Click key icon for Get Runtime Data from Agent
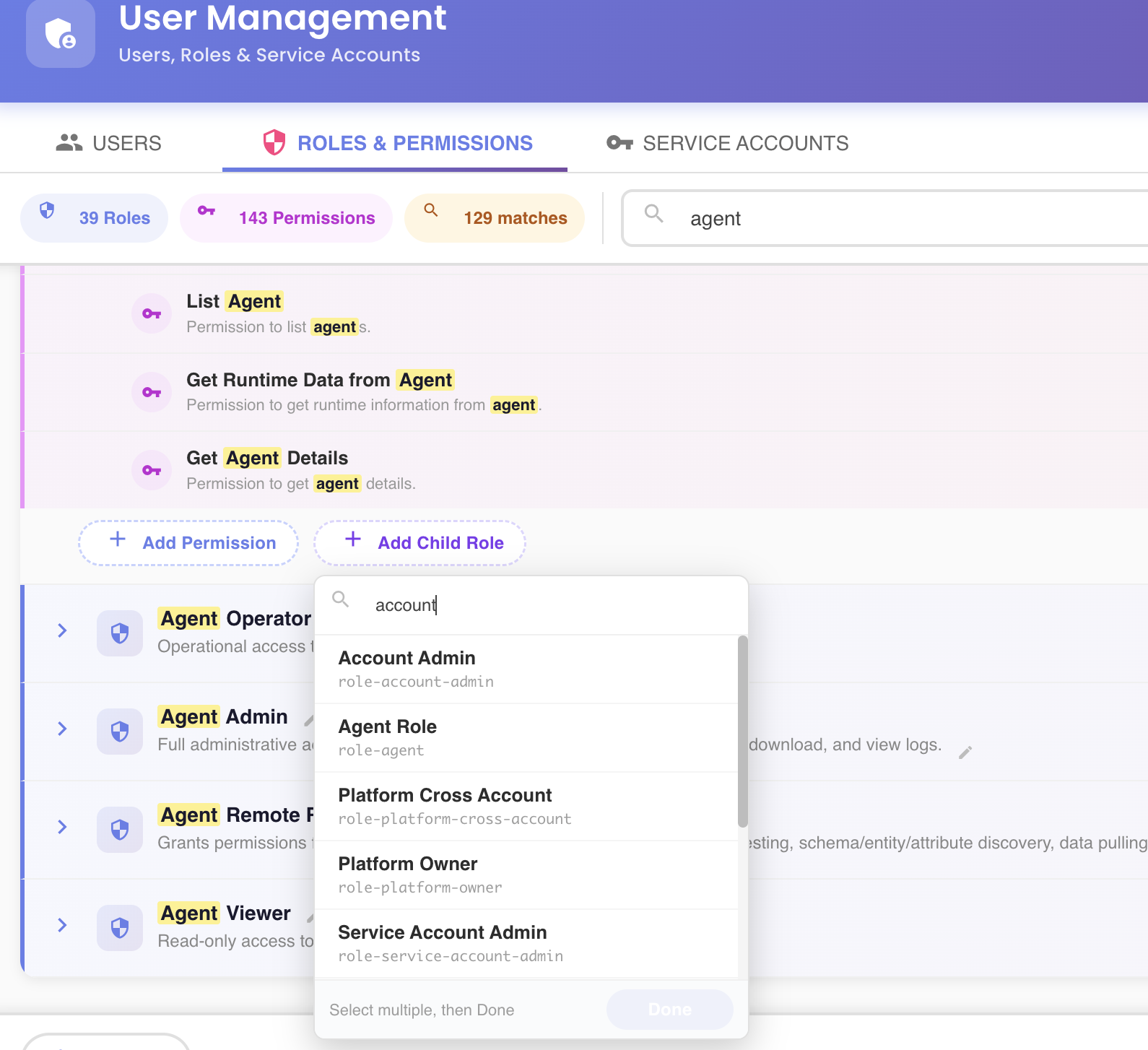 click(x=152, y=392)
